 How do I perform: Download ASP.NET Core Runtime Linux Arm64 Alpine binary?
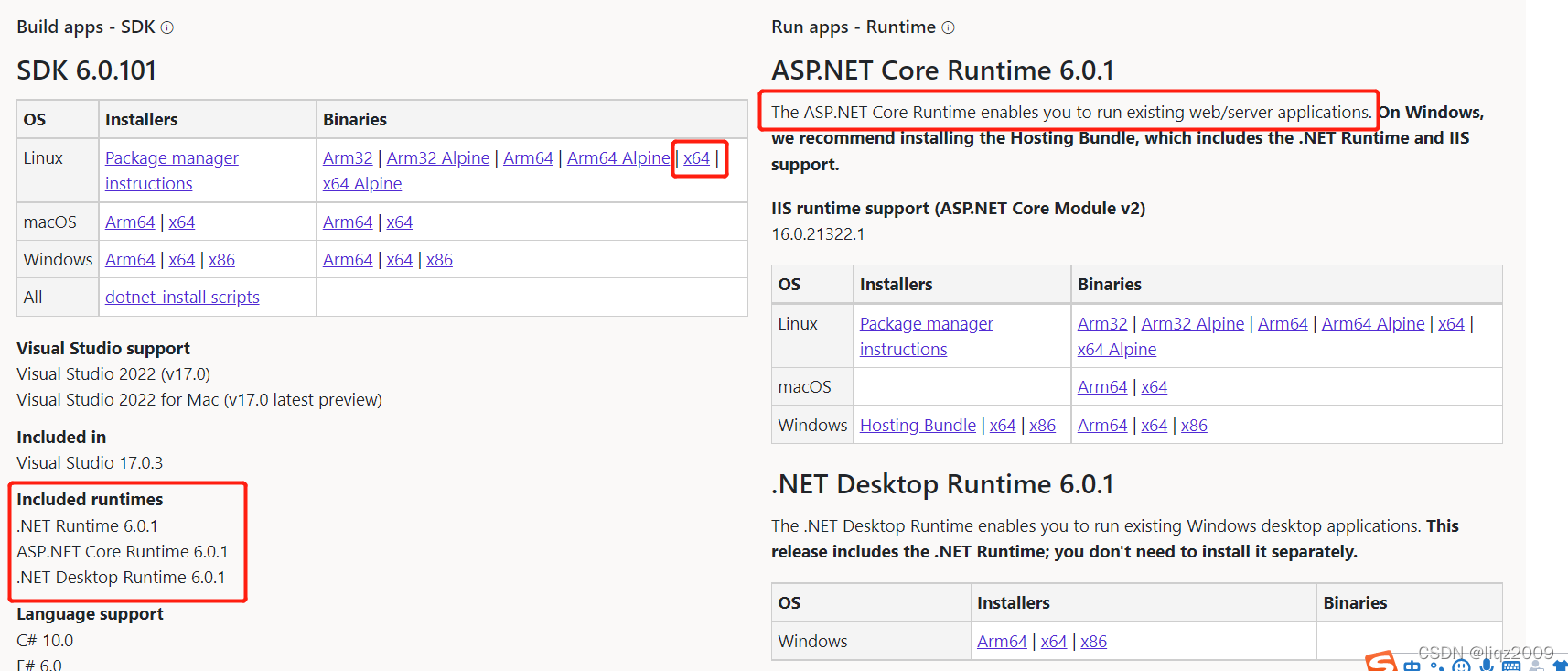(x=1373, y=323)
